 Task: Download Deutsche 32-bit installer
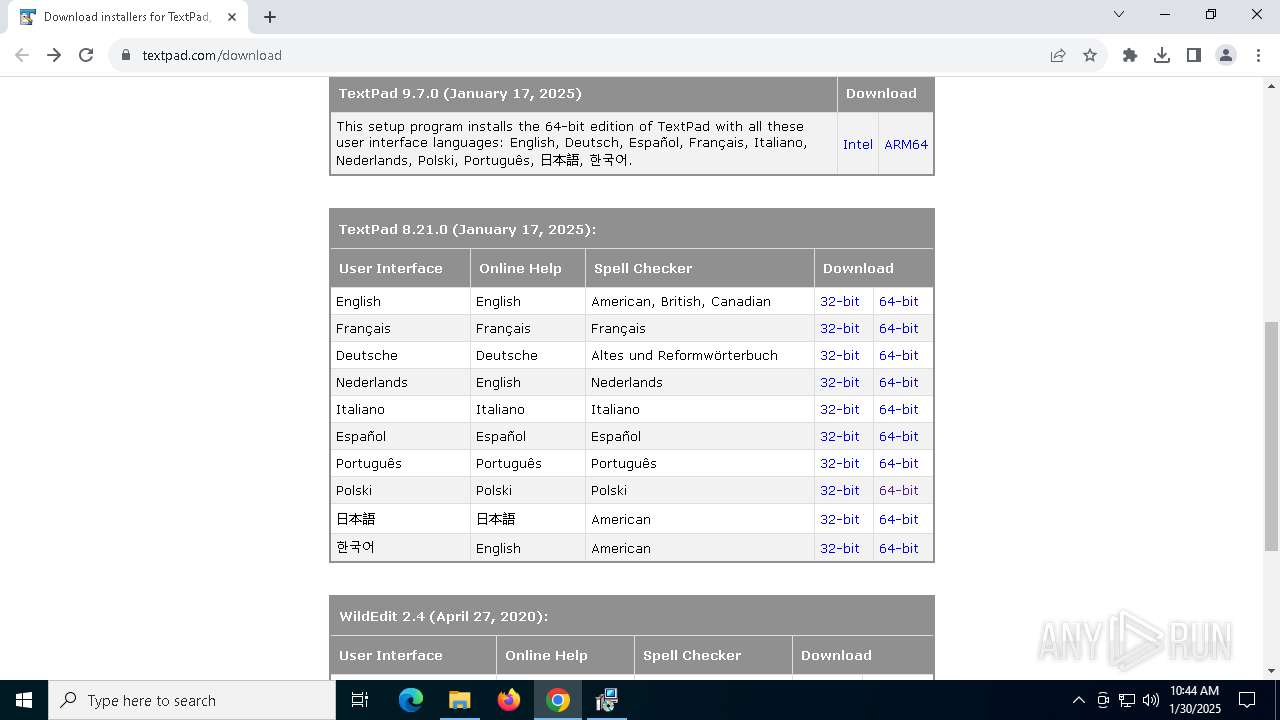(x=840, y=355)
